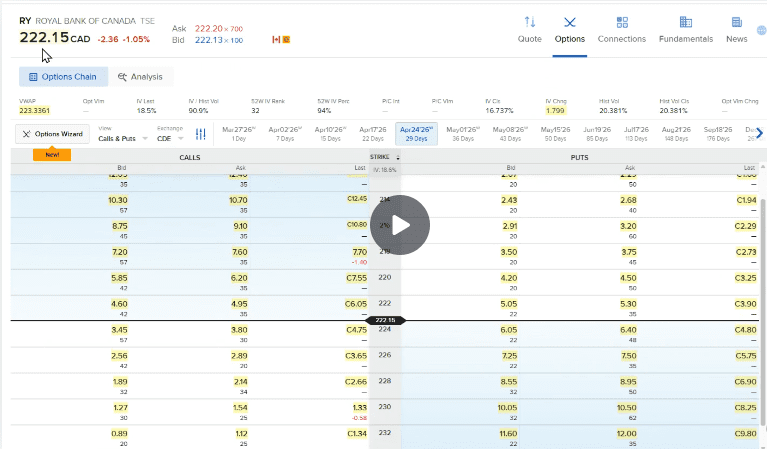Open the Quote view icon
The image size is (767, 449).
[x=529, y=22]
